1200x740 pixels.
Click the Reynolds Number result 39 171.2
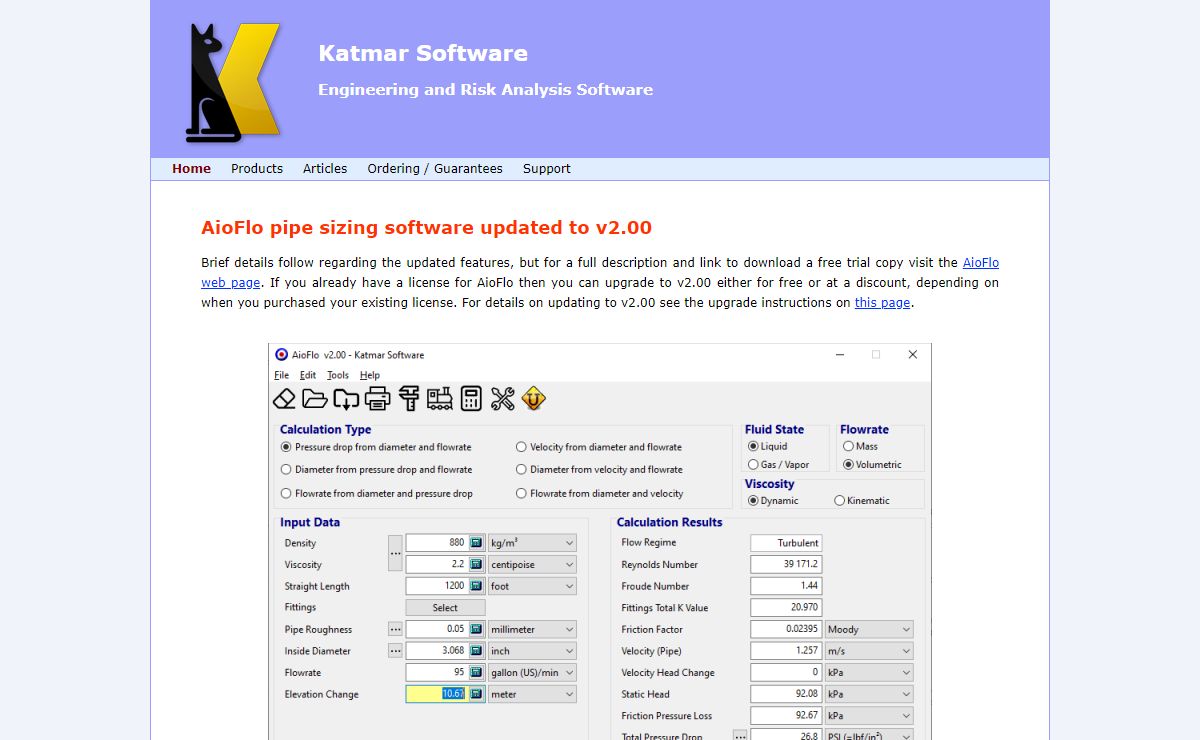786,564
